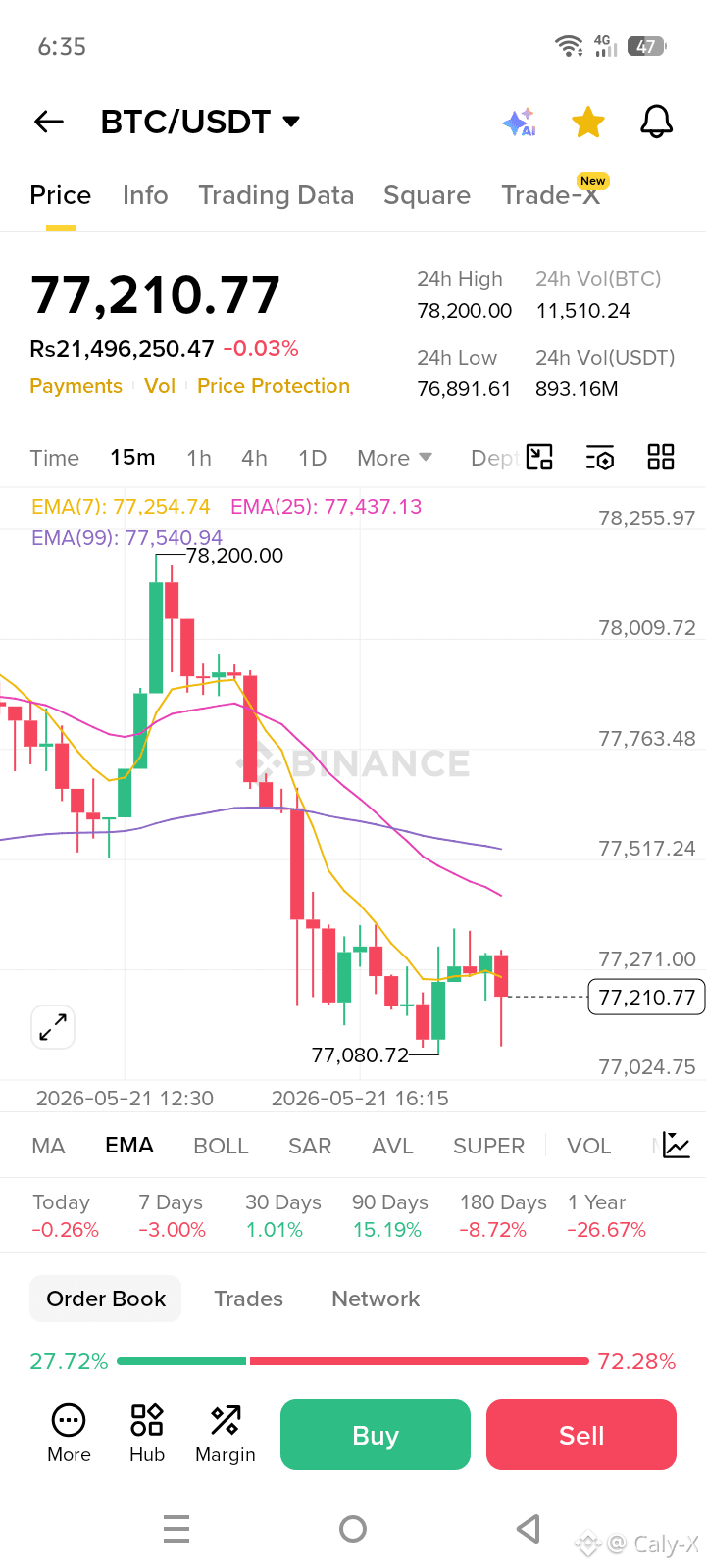Tap the Android back triangle button
Image resolution: width=706 pixels, height=1568 pixels.
pyautogui.click(x=529, y=1529)
